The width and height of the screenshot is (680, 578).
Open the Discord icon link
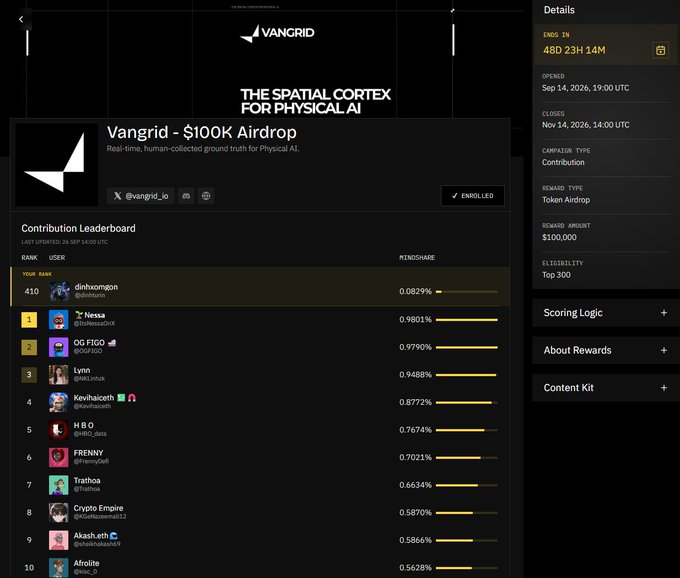[186, 196]
